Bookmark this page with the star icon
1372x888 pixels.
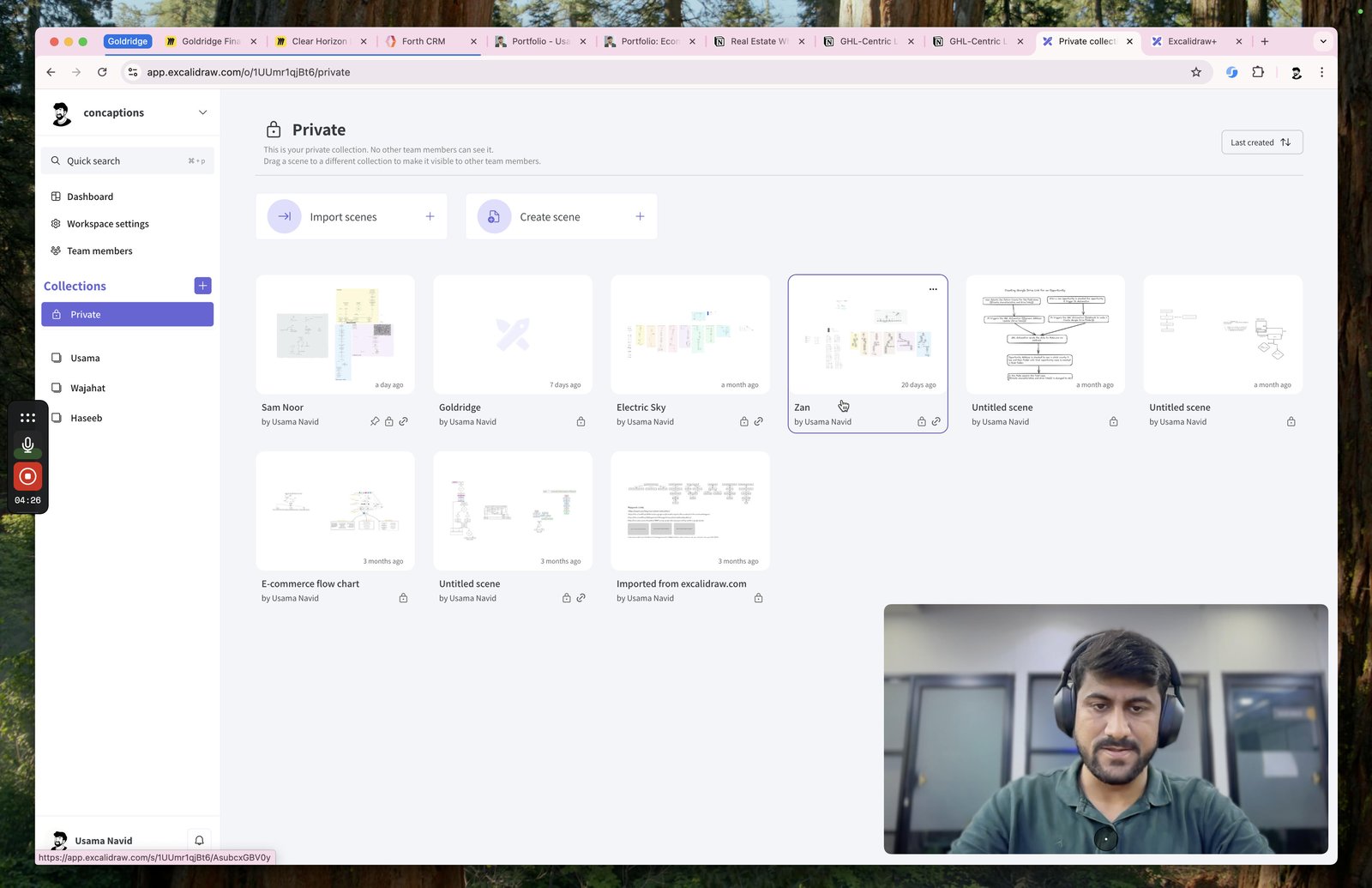(1196, 72)
